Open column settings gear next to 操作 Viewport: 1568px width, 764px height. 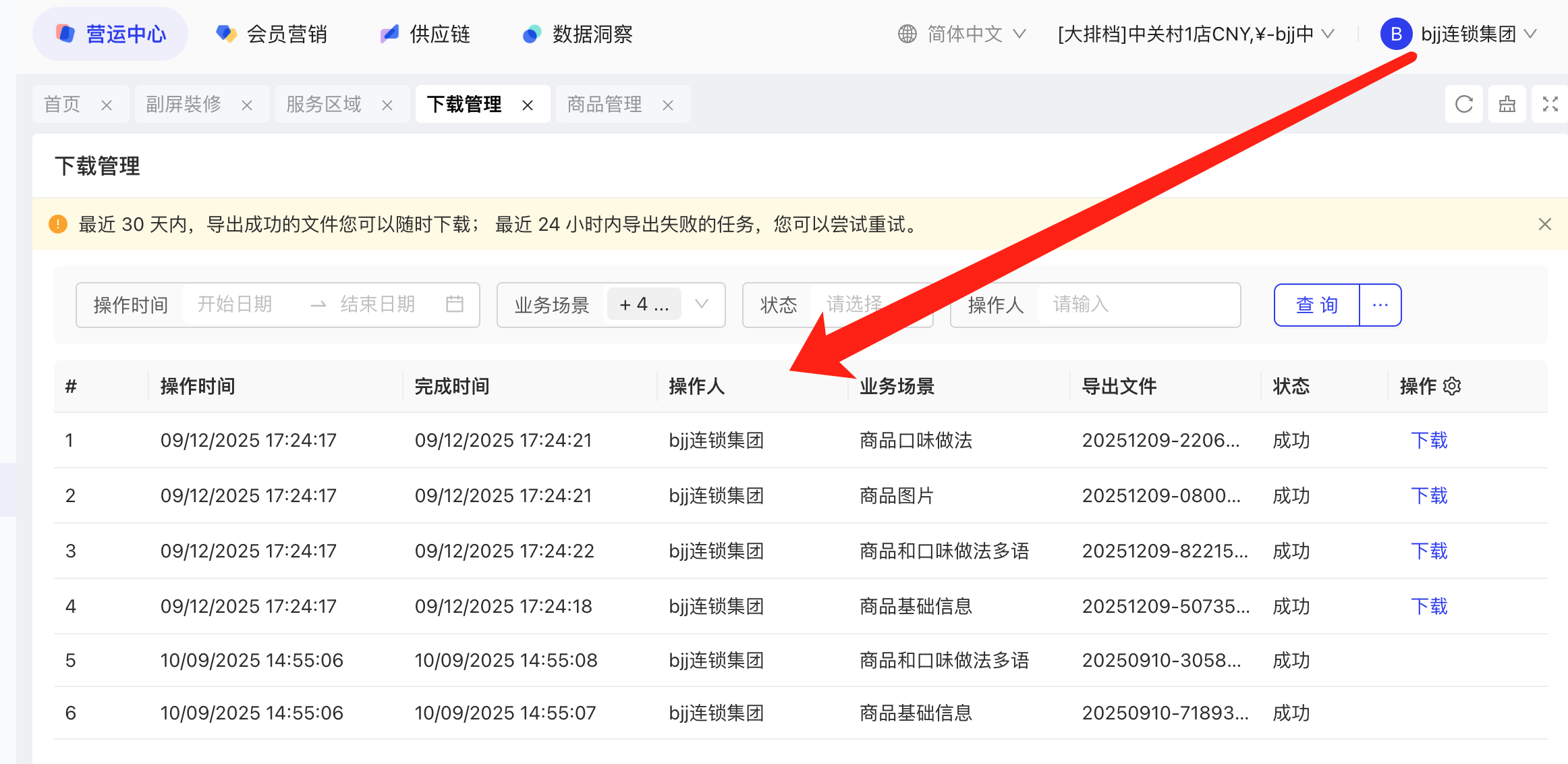click(1452, 386)
